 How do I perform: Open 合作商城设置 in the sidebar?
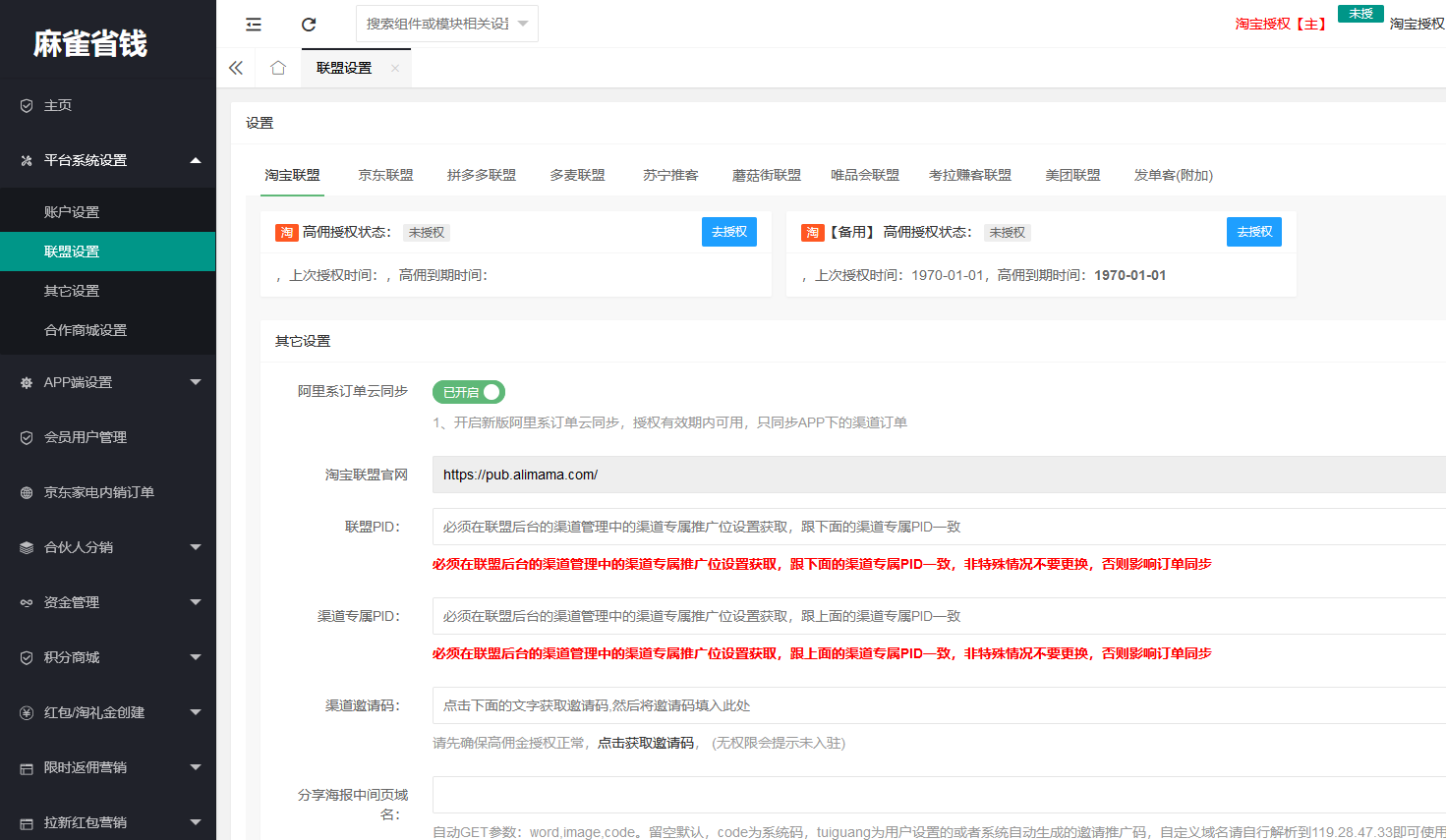pos(108,330)
